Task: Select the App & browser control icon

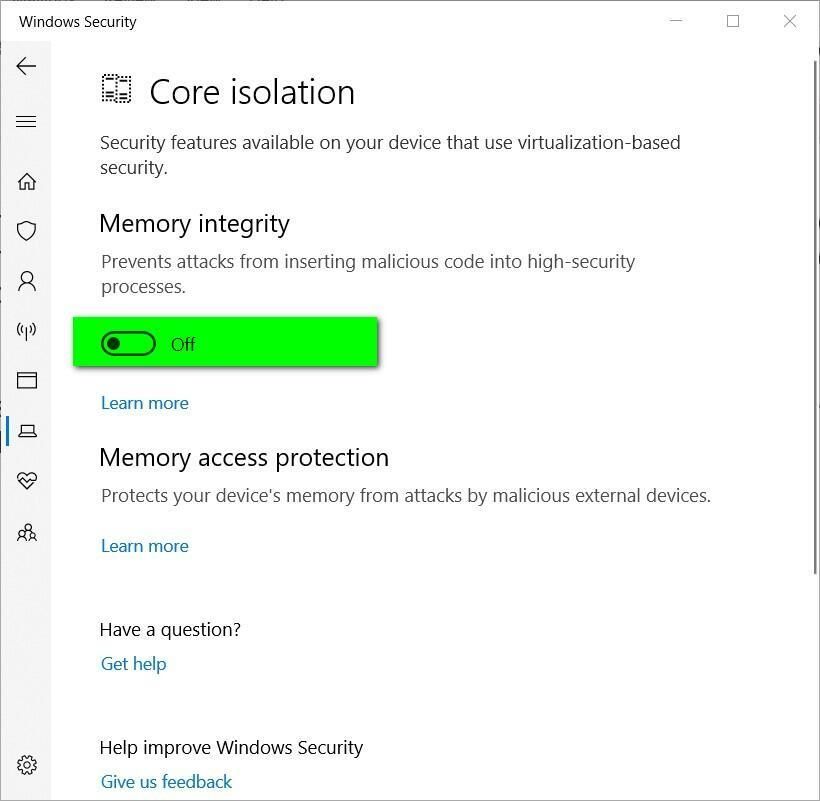Action: pyautogui.click(x=26, y=381)
